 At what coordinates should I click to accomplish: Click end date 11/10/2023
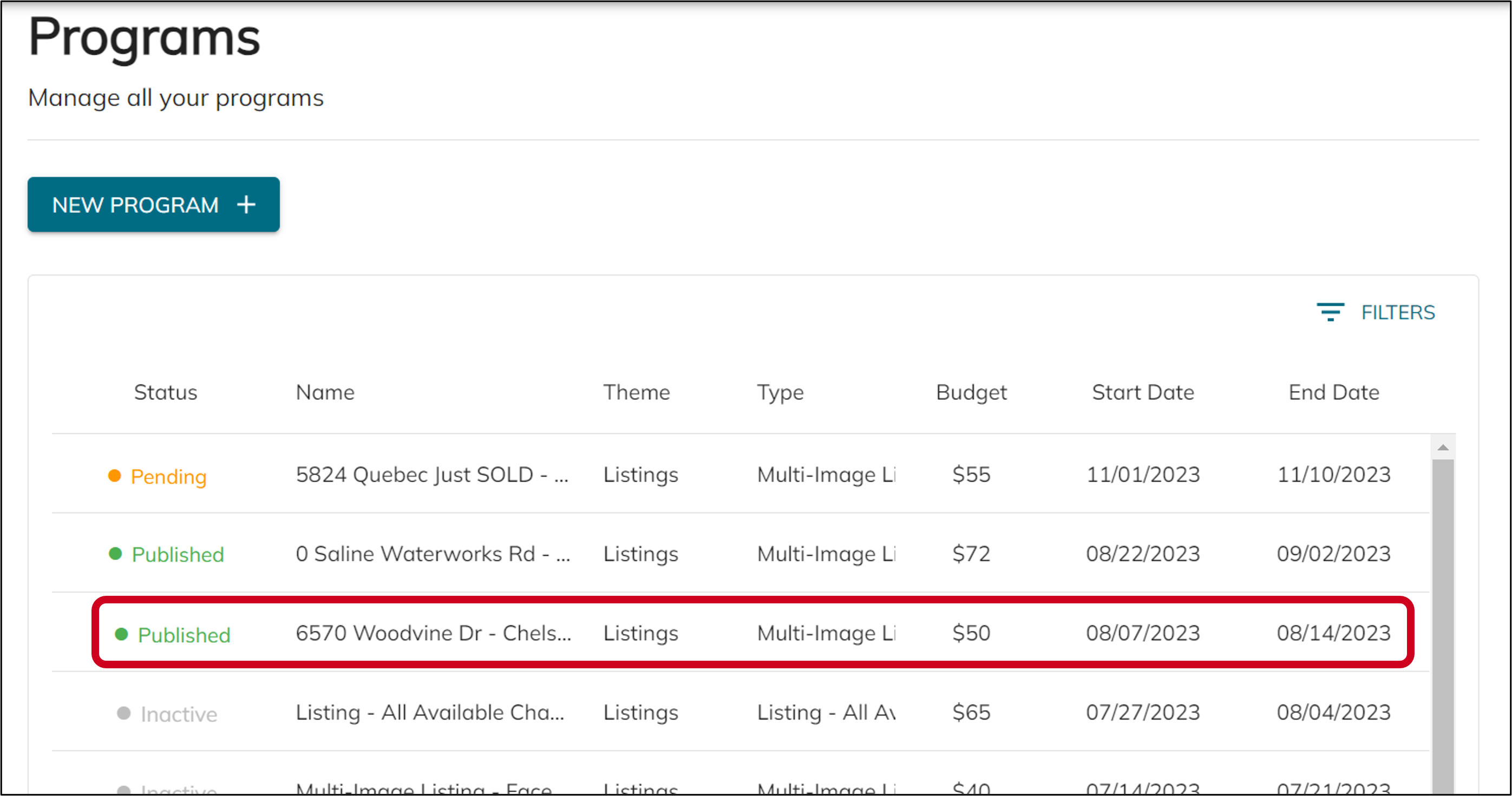coord(1333,474)
